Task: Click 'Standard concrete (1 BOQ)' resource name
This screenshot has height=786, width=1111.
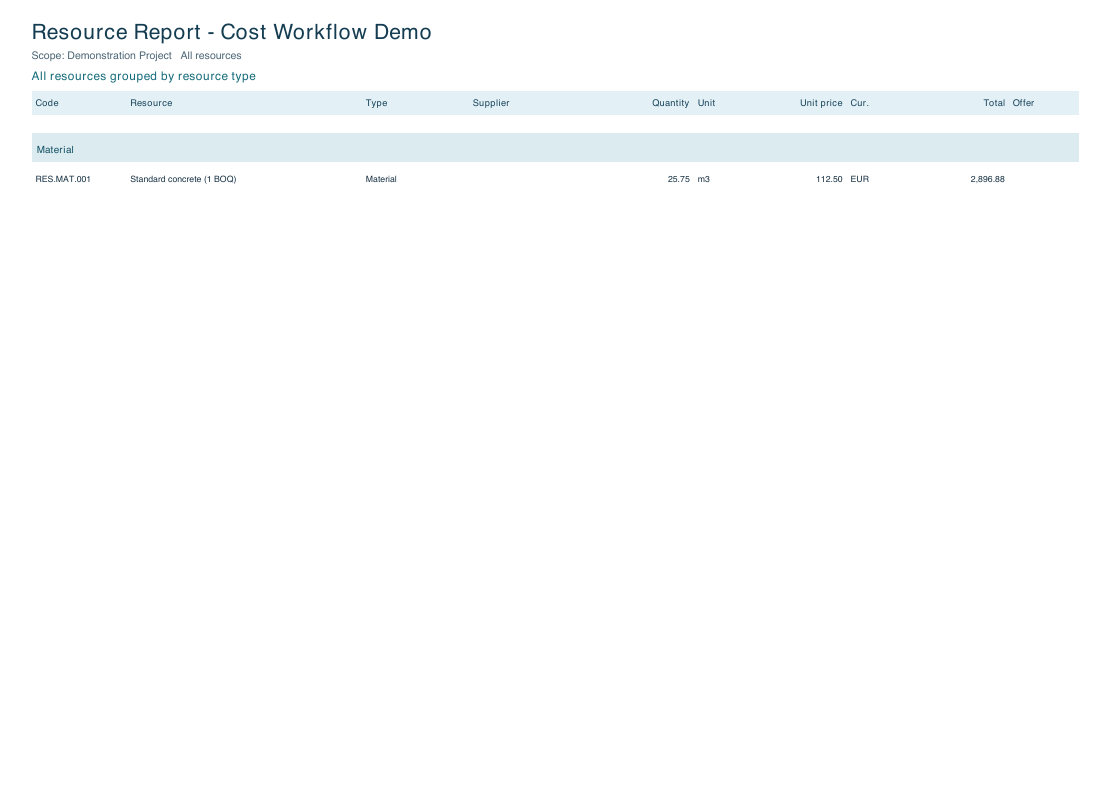Action: click(x=184, y=179)
